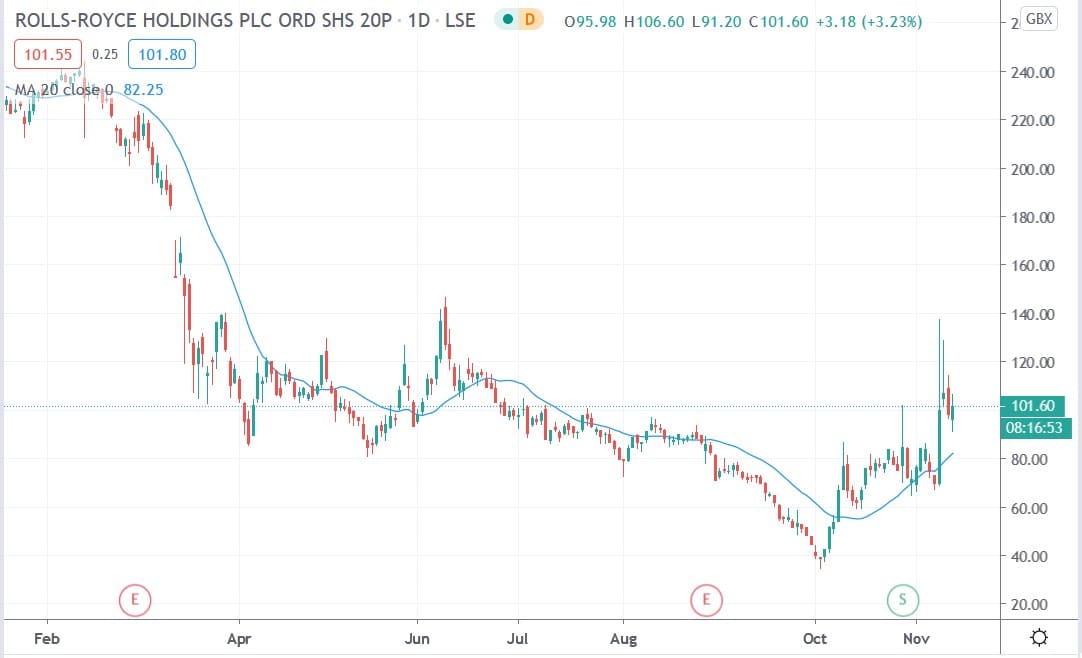The width and height of the screenshot is (1082, 658).
Task: Click the 240.00 price axis label
Action: [x=1032, y=72]
